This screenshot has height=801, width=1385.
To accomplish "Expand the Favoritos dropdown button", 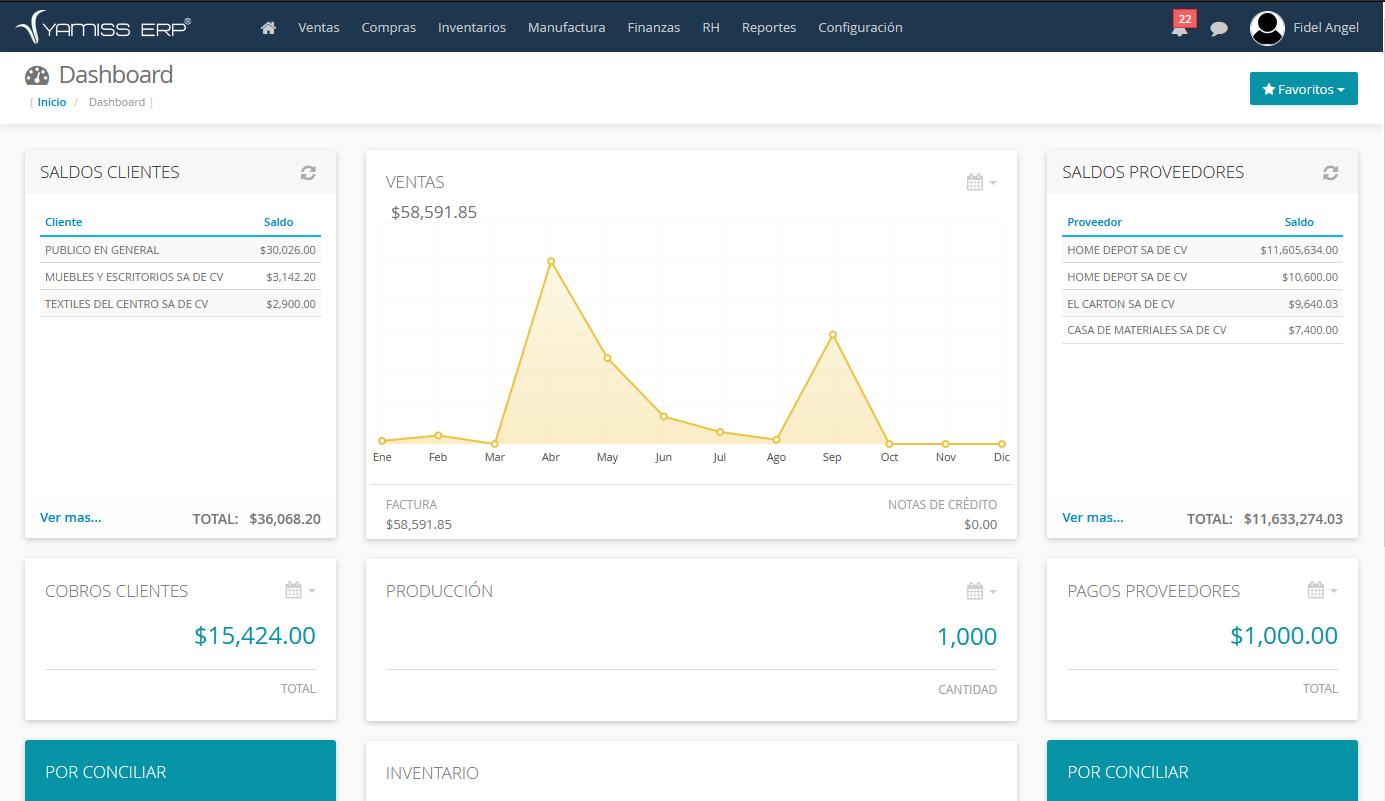I will click(1303, 89).
